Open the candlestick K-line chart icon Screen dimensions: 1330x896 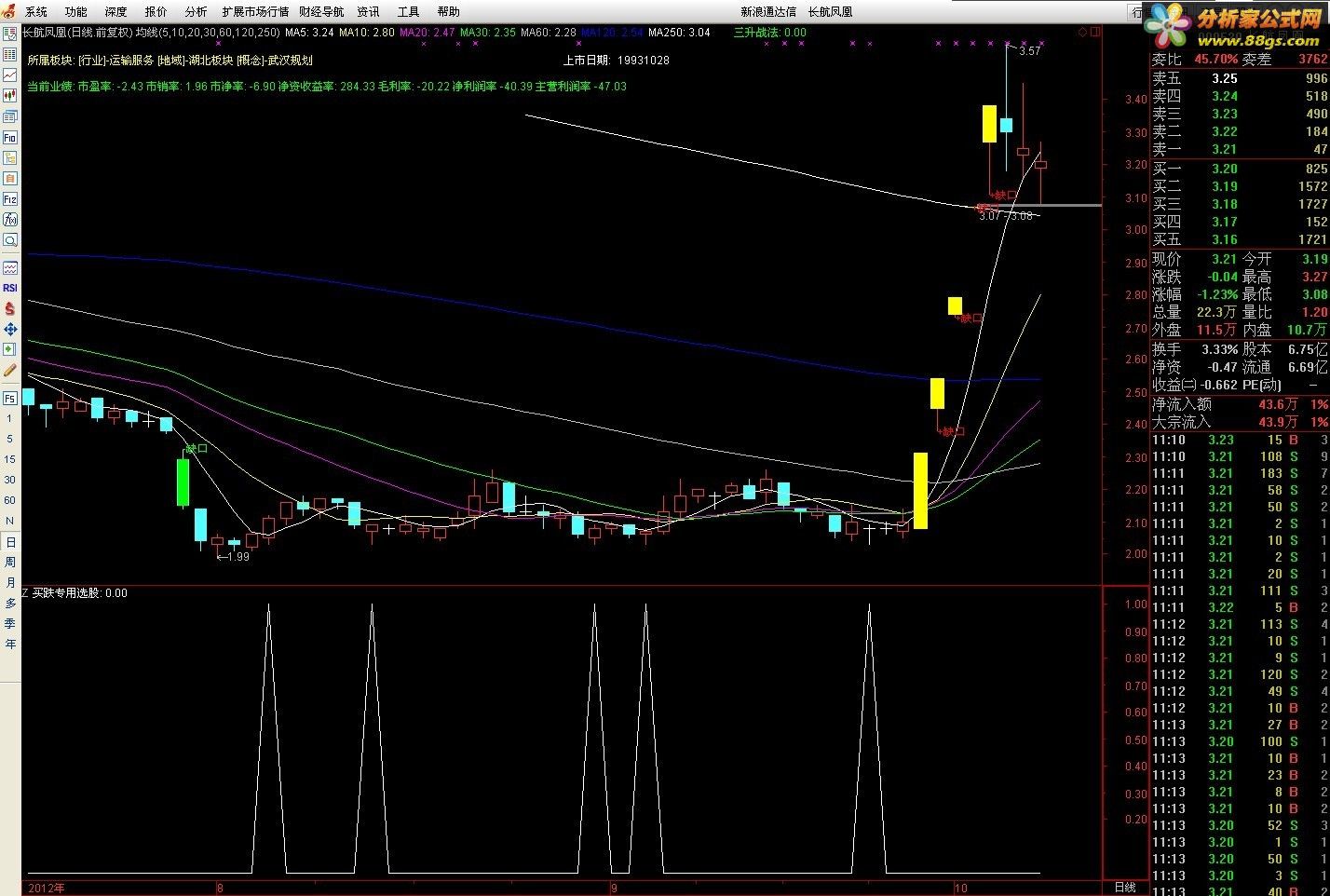click(x=10, y=95)
